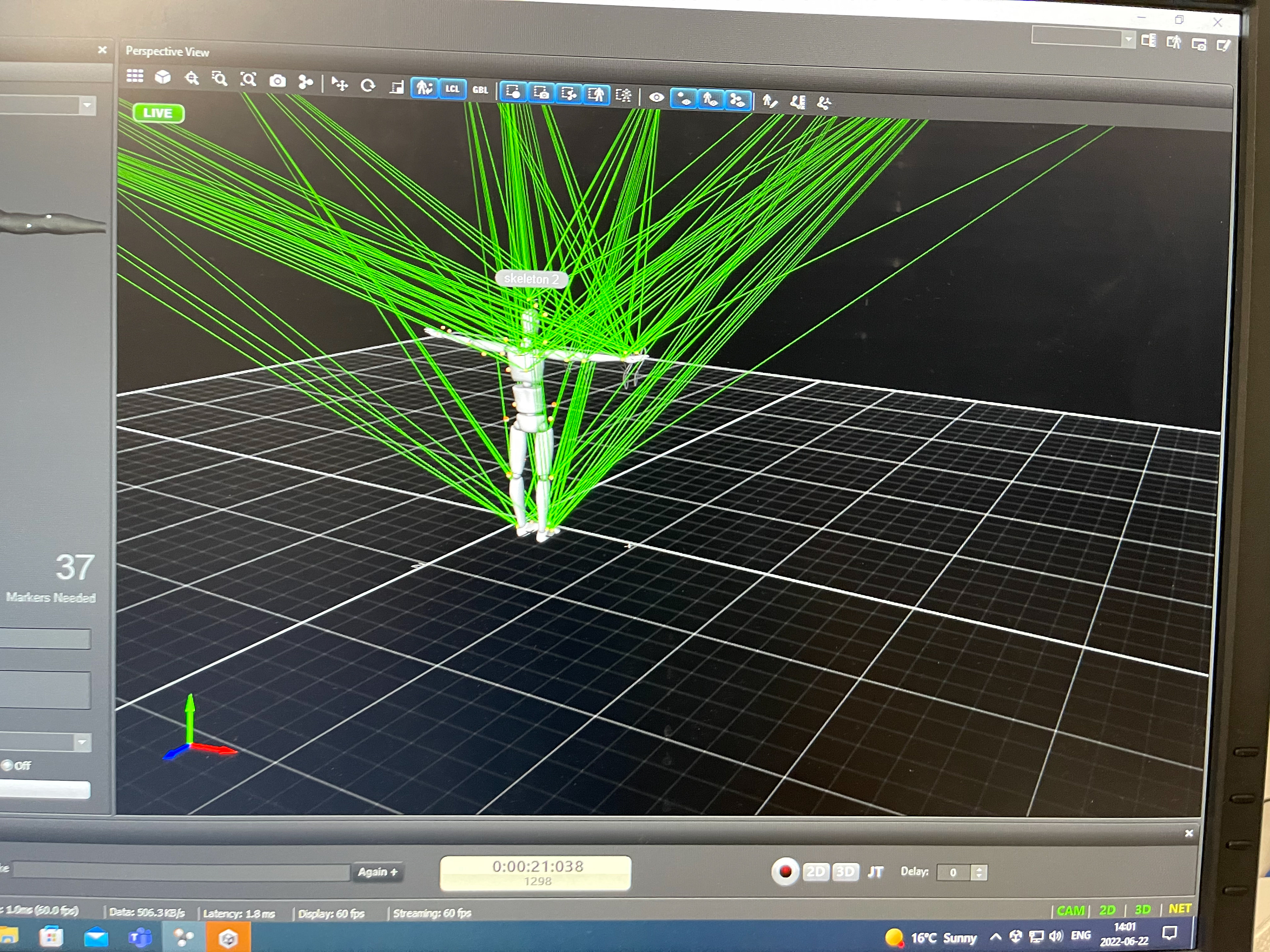Select the skeleton 2 label in viewport
Screen dimensions: 1270x952
pos(531,279)
